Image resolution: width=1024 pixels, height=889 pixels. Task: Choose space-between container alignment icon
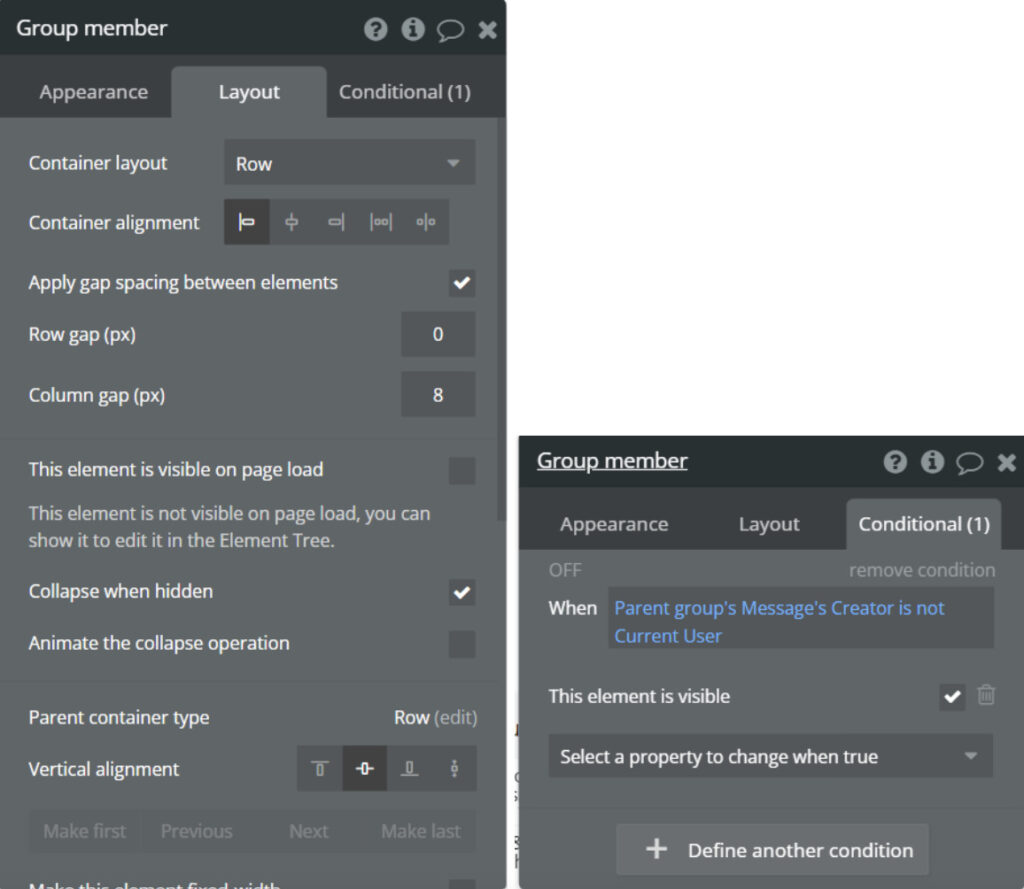(x=381, y=222)
